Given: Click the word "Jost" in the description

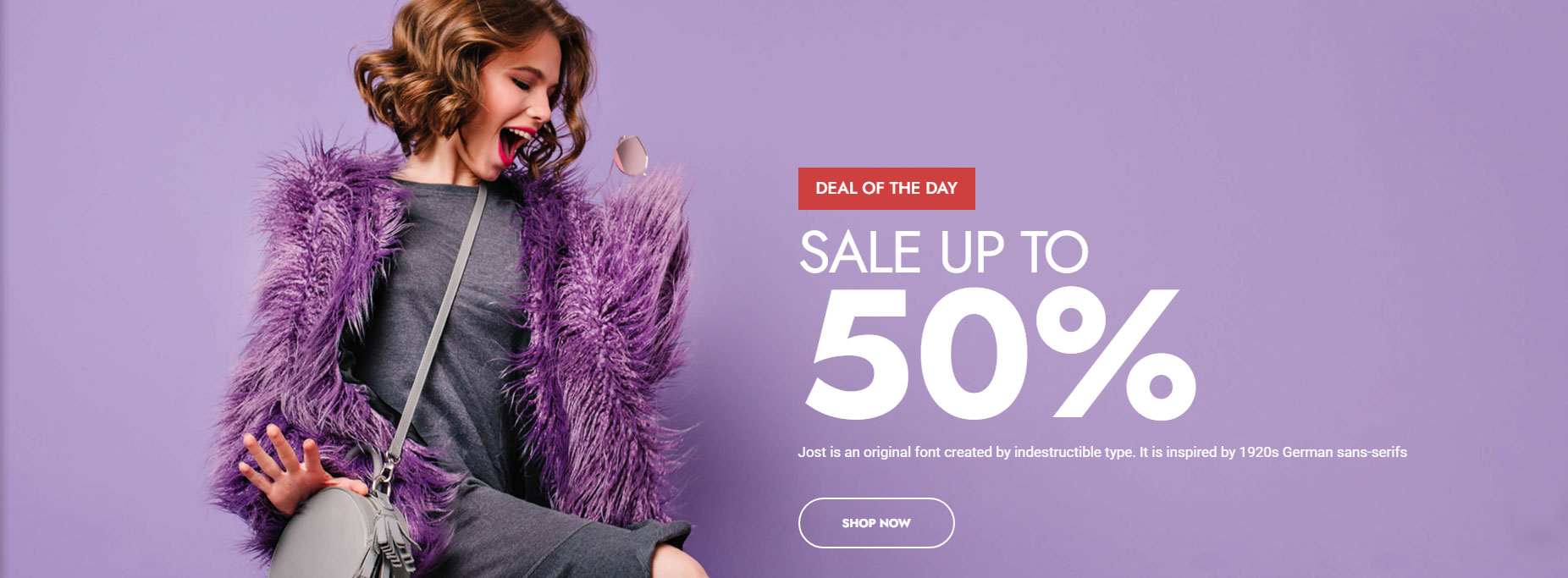Looking at the screenshot, I should coord(811,452).
